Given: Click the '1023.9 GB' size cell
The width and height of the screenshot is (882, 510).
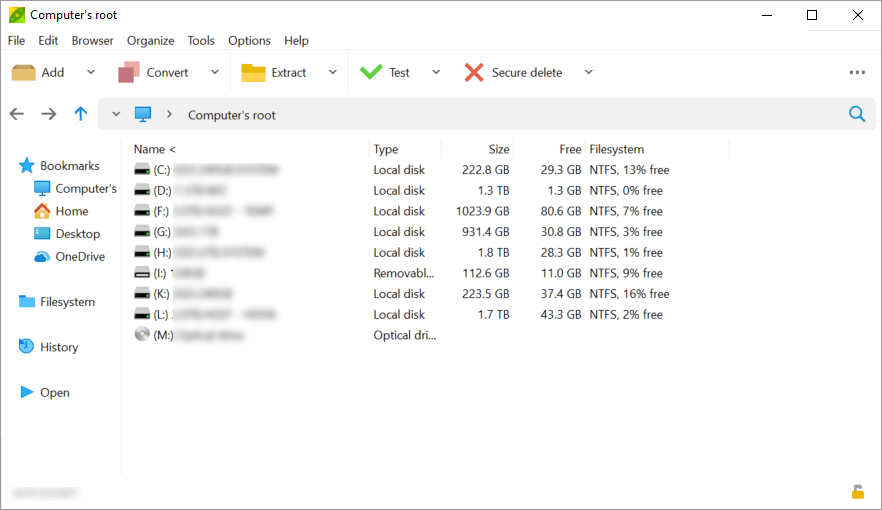Looking at the screenshot, I should click(483, 211).
